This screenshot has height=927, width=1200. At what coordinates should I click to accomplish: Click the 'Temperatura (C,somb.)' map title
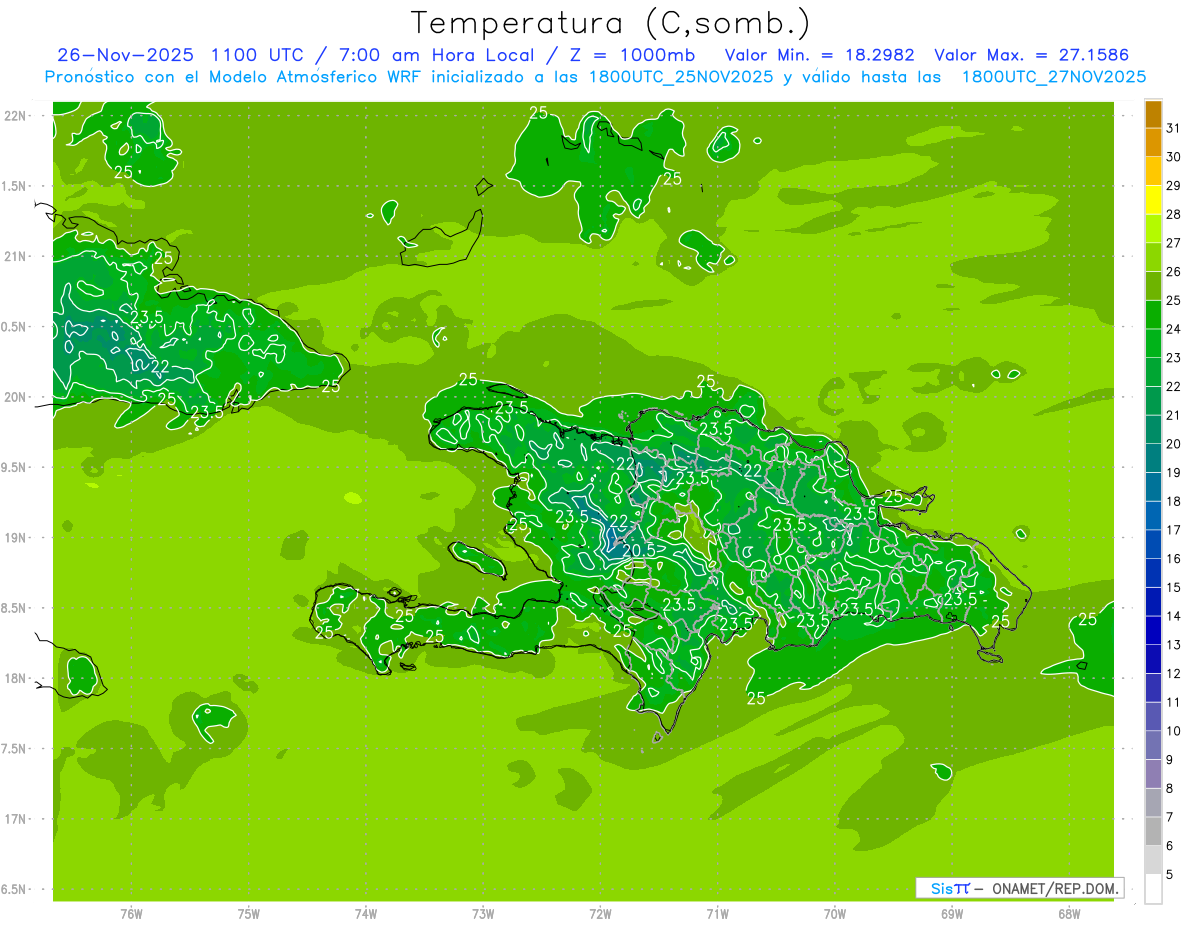click(610, 23)
